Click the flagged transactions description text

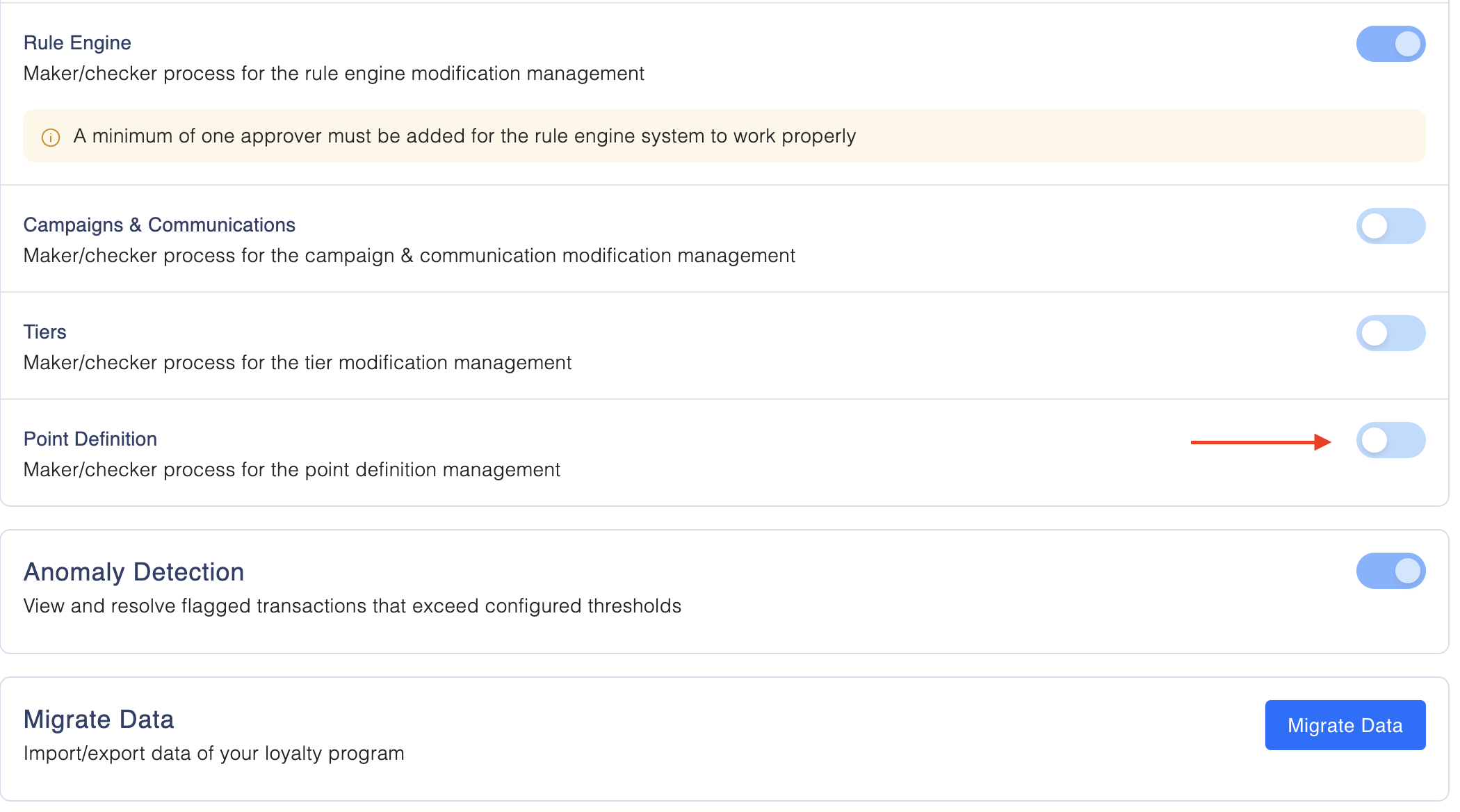(x=352, y=606)
